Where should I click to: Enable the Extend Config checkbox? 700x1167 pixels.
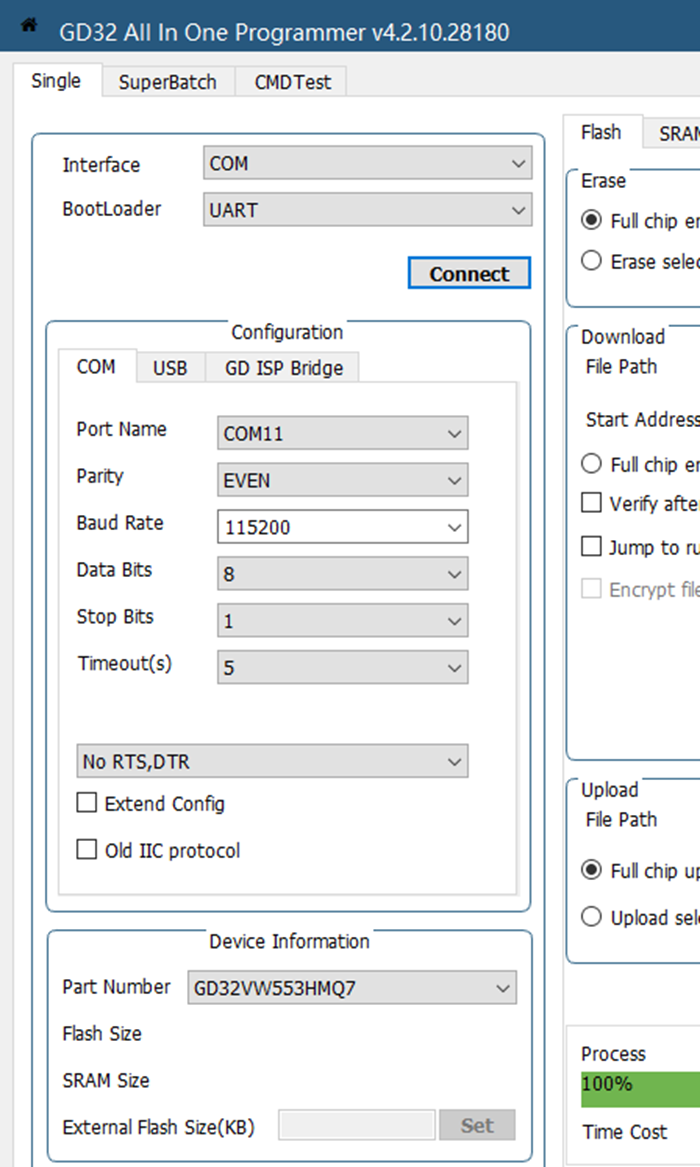click(88, 803)
